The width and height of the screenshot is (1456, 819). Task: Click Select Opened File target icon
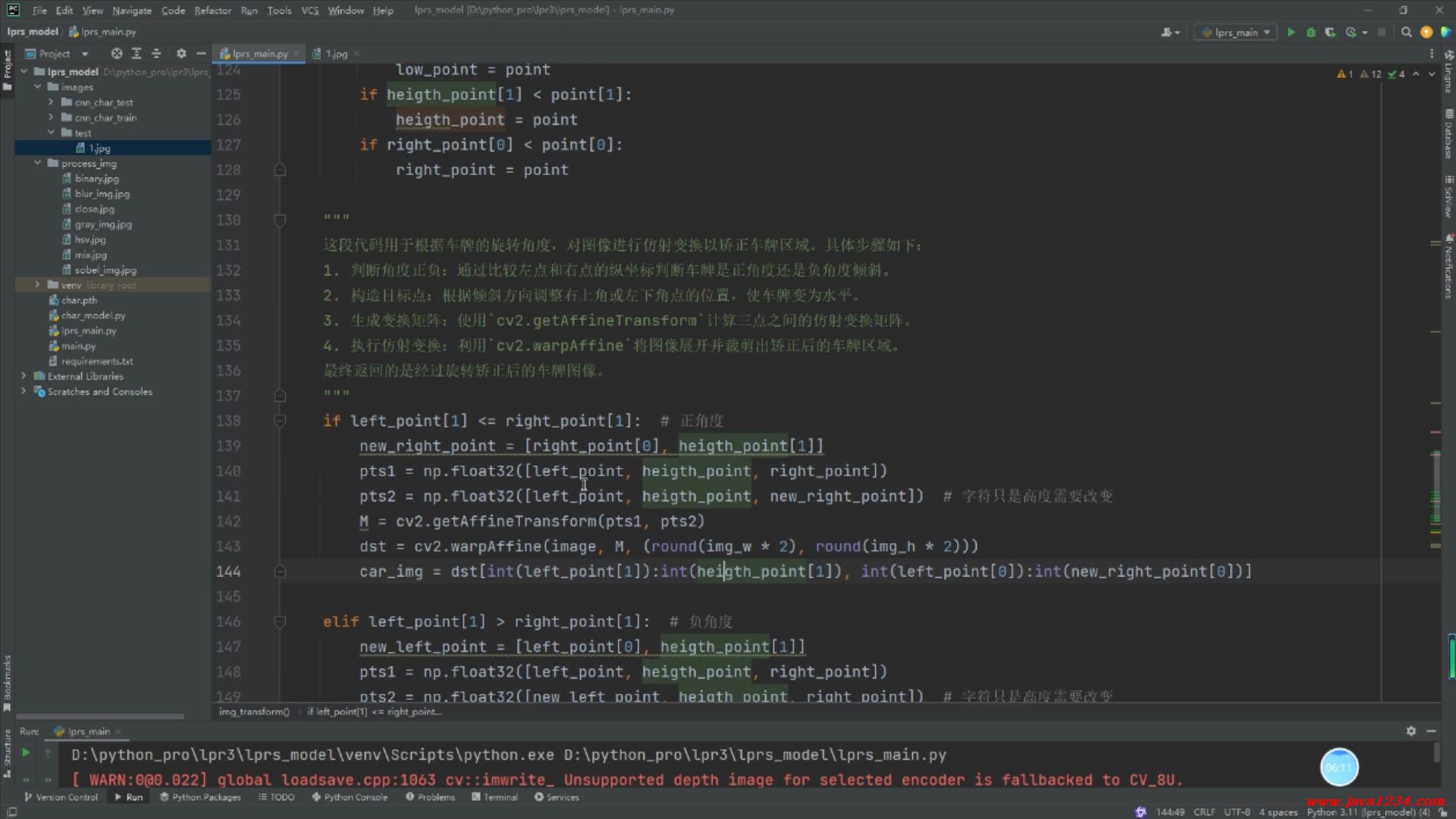click(116, 54)
